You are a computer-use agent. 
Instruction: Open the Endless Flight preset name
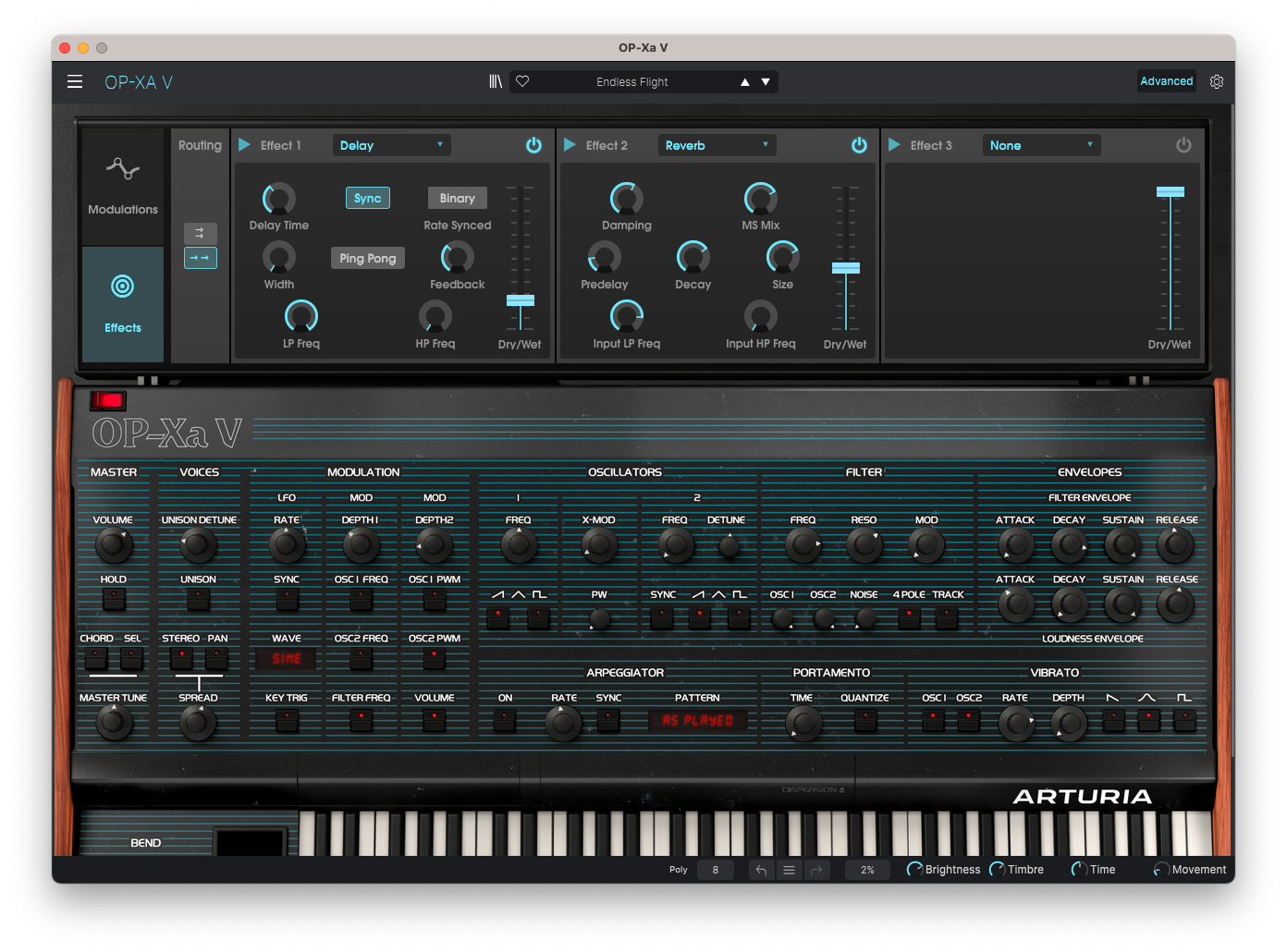[632, 82]
